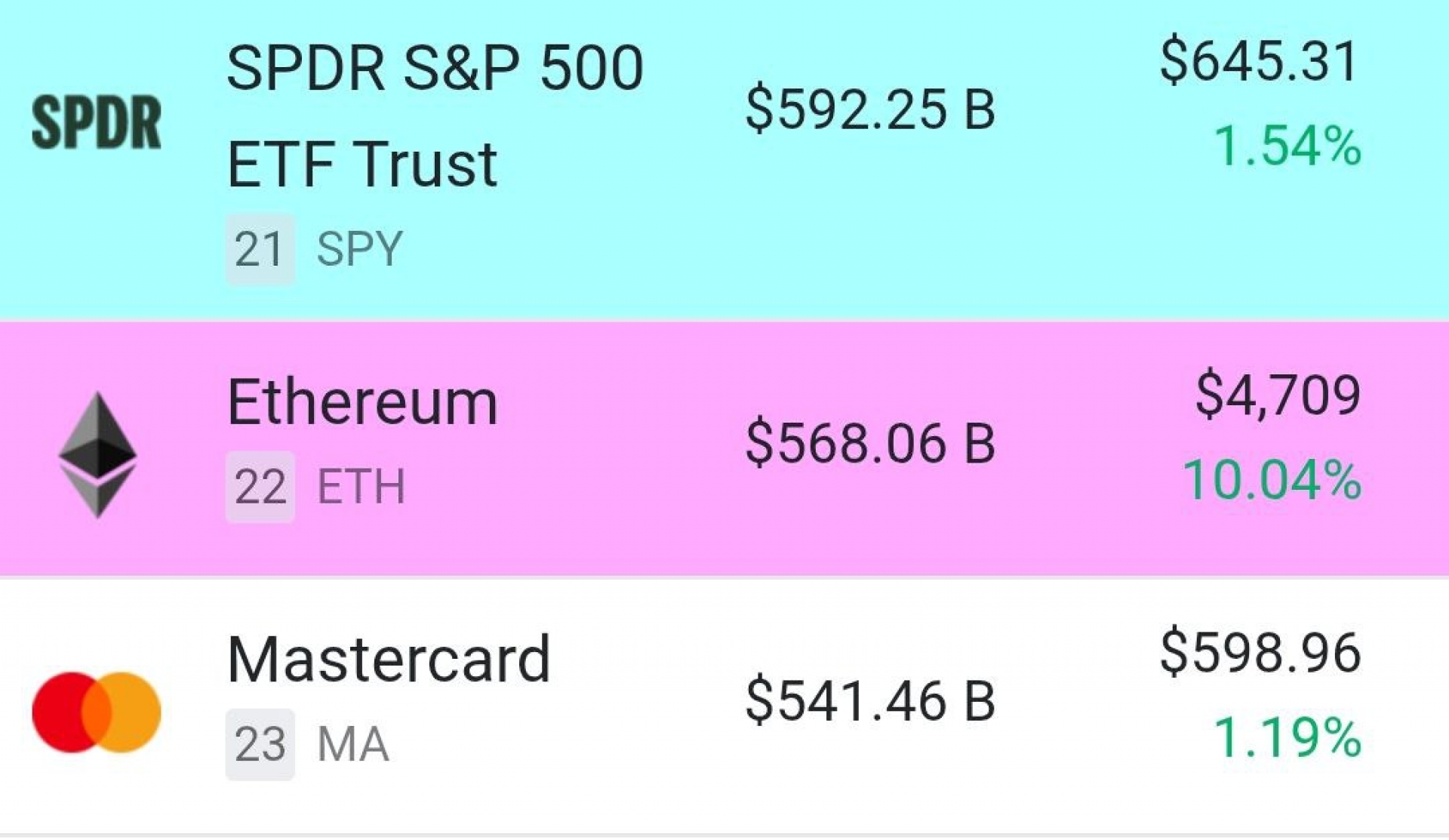
Task: Click the Ethereum diamond logo
Action: point(97,454)
